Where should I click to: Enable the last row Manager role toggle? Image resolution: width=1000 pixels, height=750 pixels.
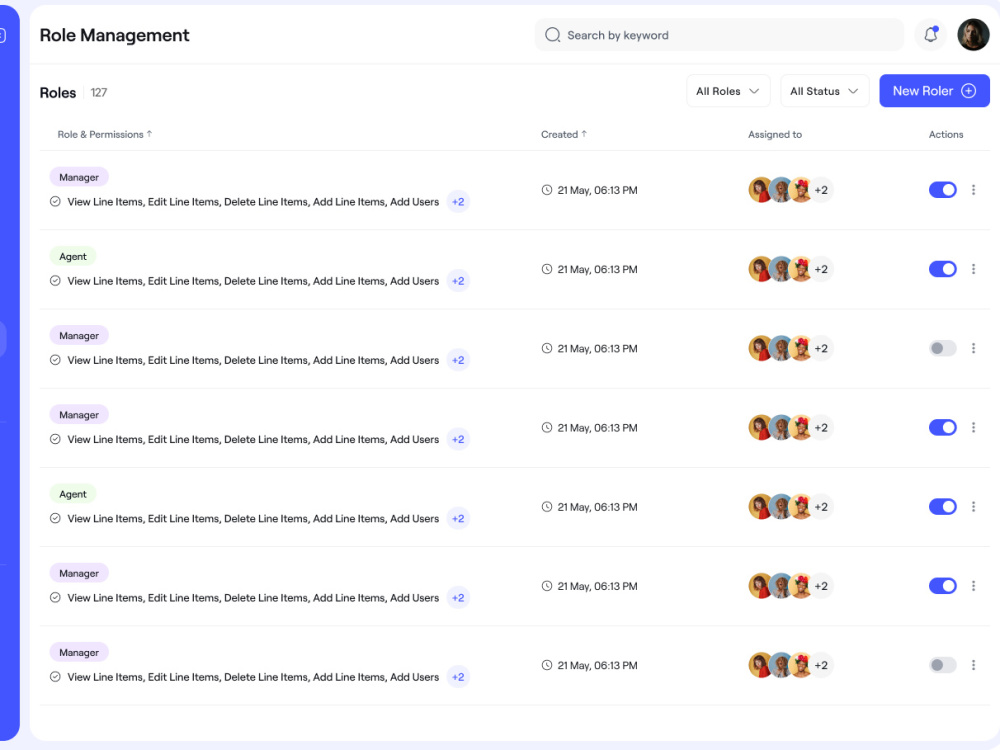pos(943,665)
